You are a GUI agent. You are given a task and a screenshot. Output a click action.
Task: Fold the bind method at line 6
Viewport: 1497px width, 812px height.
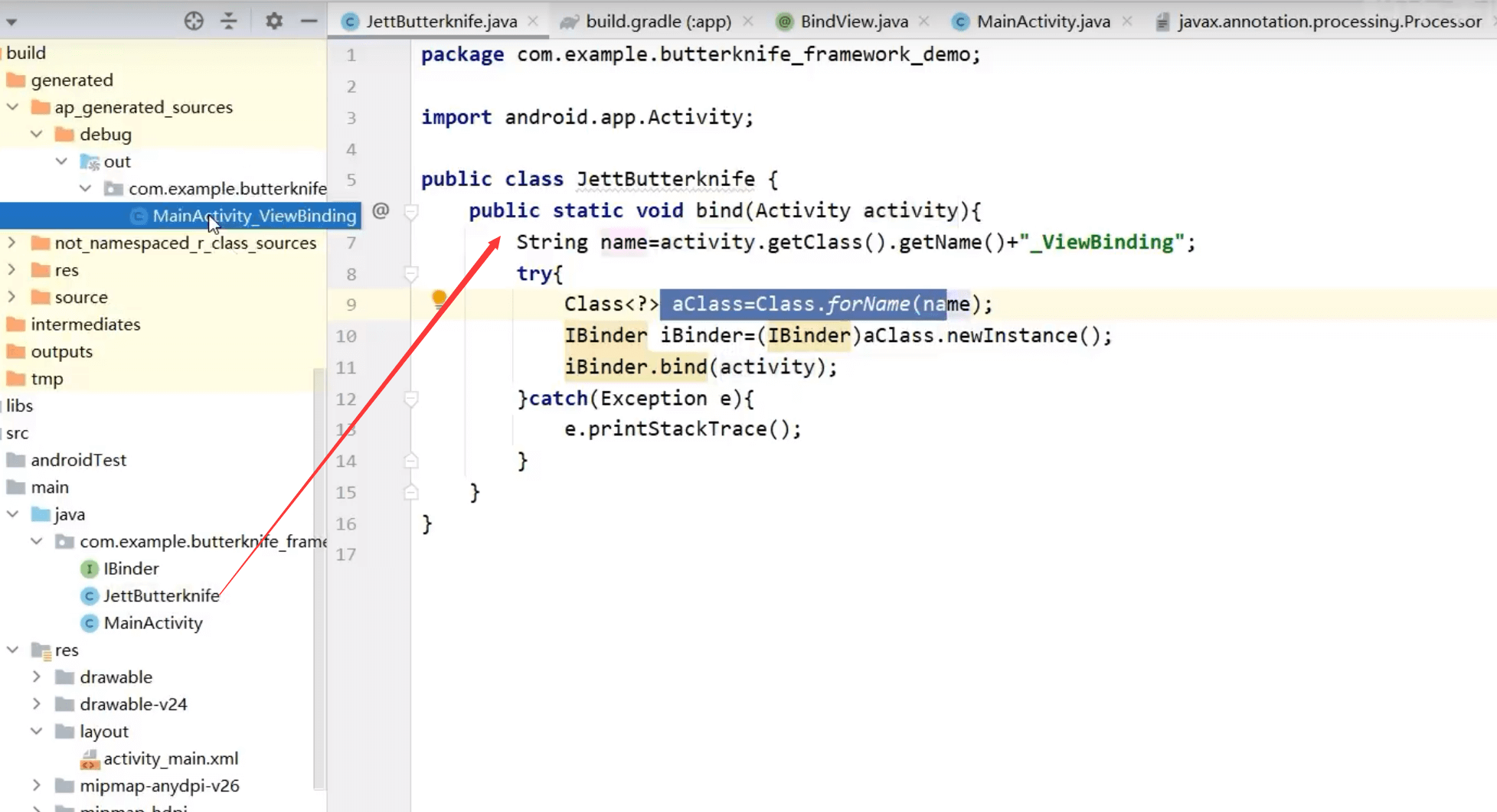(411, 211)
